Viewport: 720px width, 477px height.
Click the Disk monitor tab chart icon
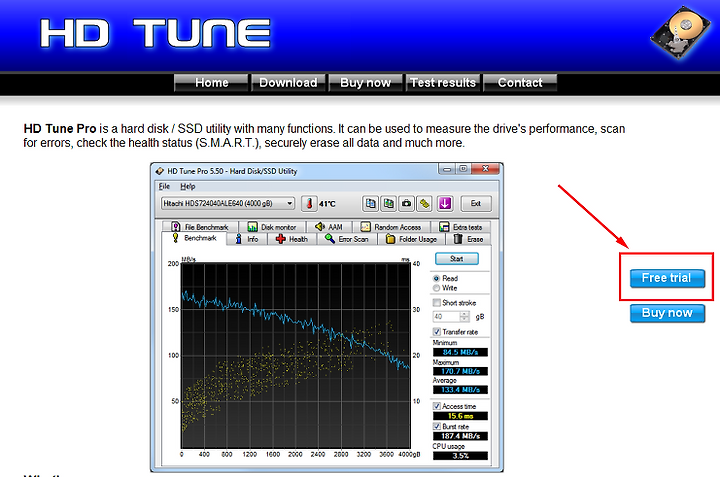[252, 227]
